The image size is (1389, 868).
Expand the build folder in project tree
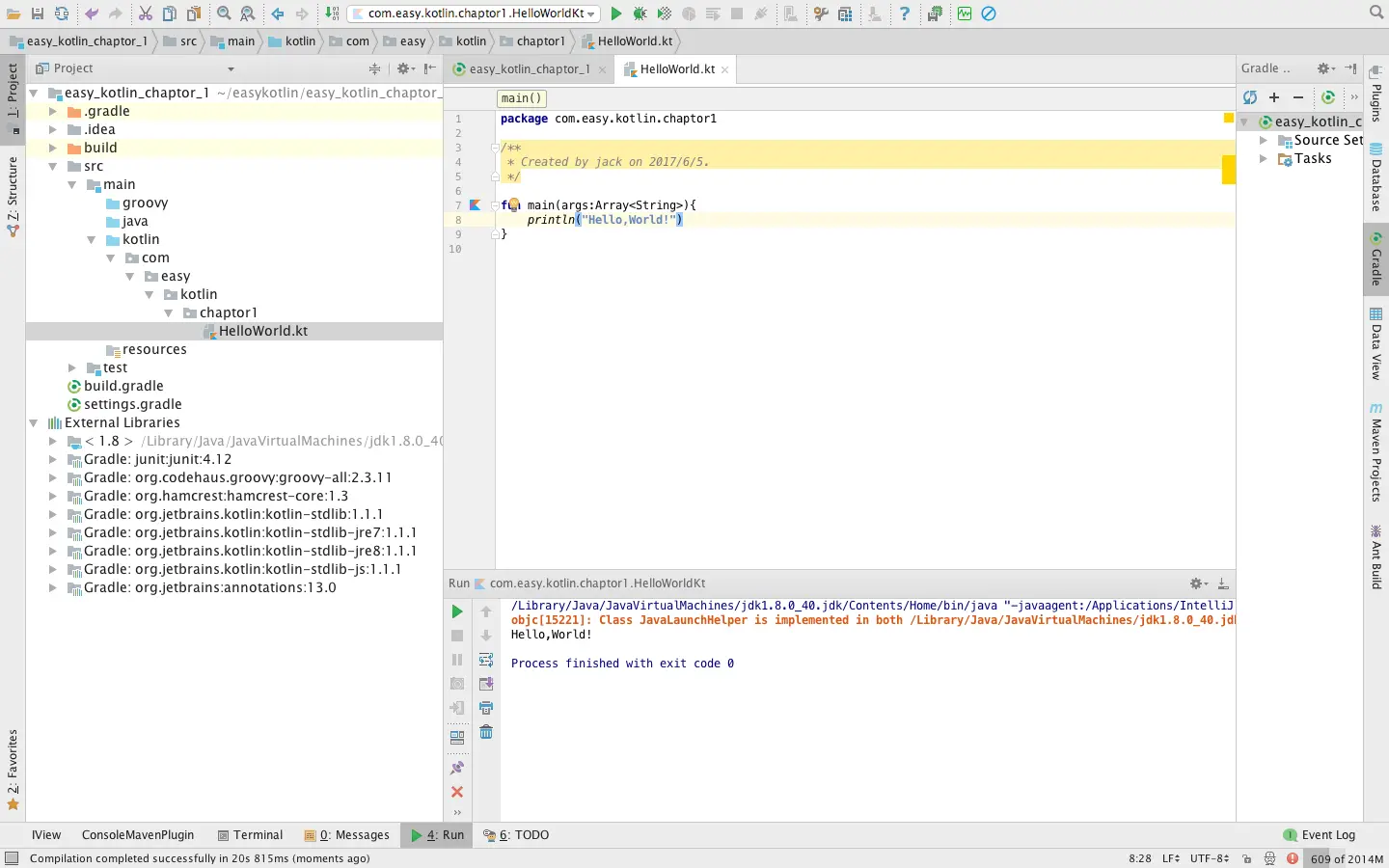click(53, 148)
